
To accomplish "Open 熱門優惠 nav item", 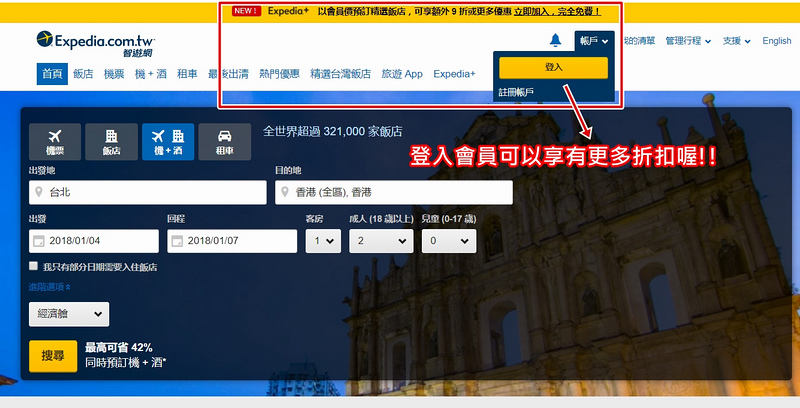I will click(x=279, y=74).
